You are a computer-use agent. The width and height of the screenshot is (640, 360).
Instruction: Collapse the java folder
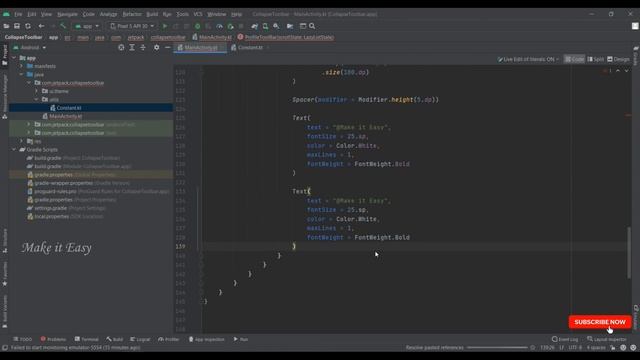point(22,75)
